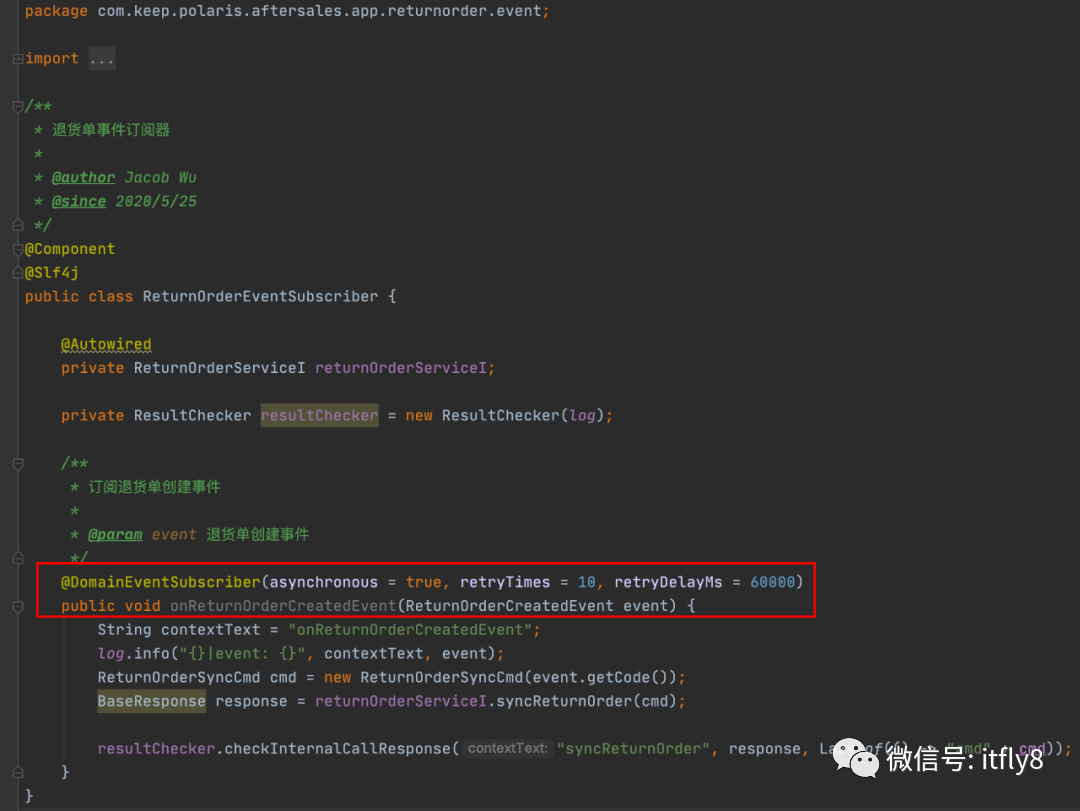
Task: Click the asynchronous attribute value true
Action: pos(423,582)
